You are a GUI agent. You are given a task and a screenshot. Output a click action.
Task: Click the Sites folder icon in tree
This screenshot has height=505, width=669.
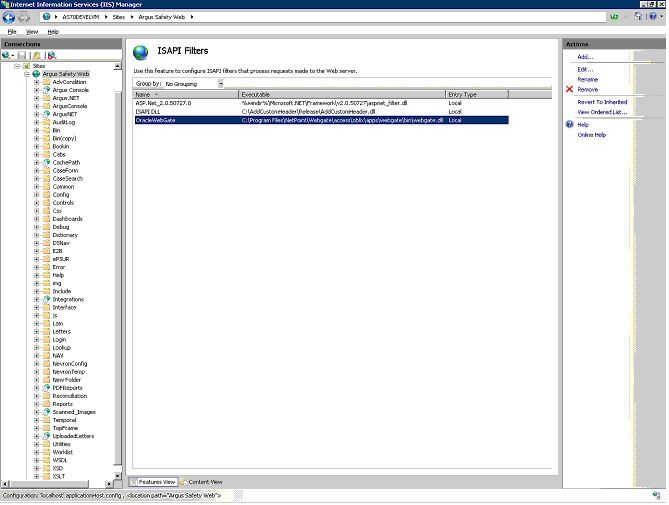tap(26, 66)
